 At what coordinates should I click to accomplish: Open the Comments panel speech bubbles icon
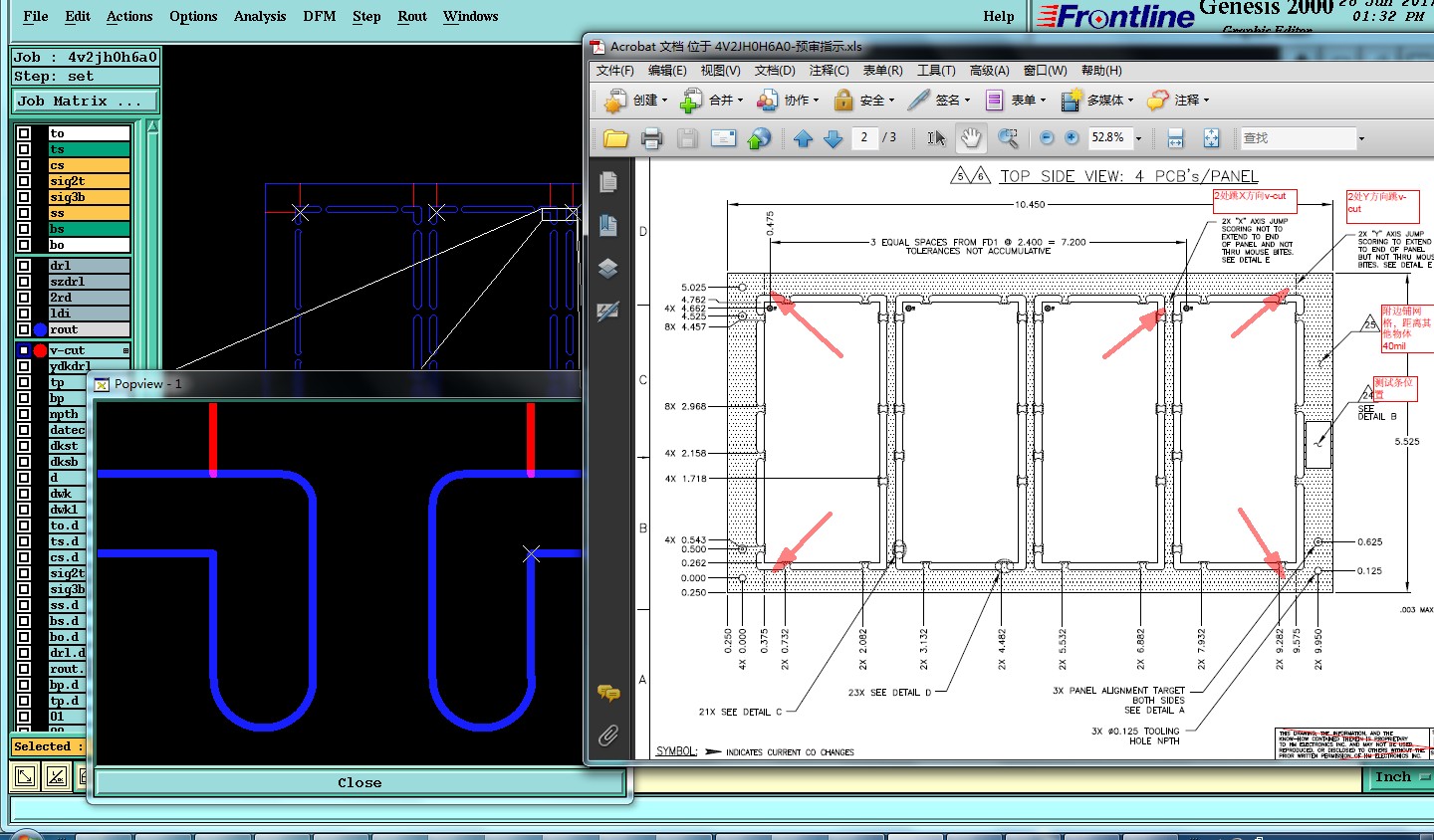(608, 693)
